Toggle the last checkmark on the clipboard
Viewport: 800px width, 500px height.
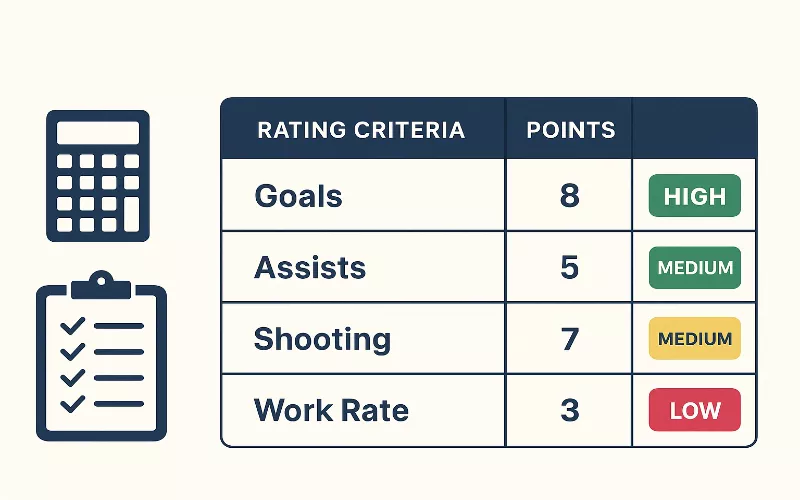coord(72,405)
